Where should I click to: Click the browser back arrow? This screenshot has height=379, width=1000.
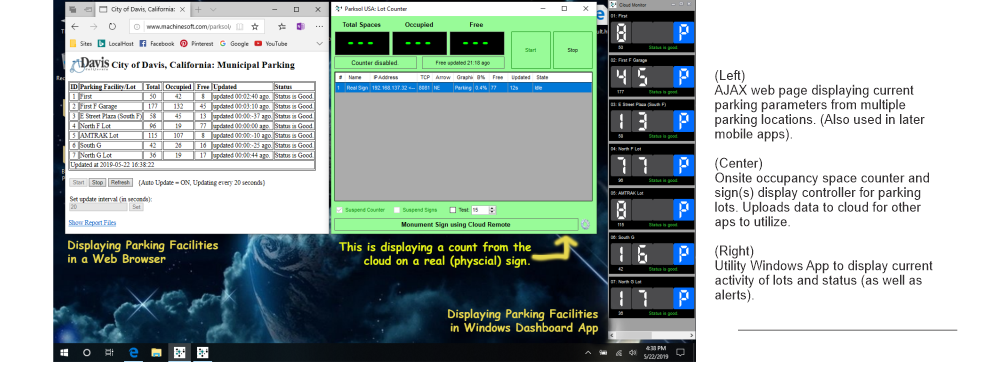coord(75,27)
